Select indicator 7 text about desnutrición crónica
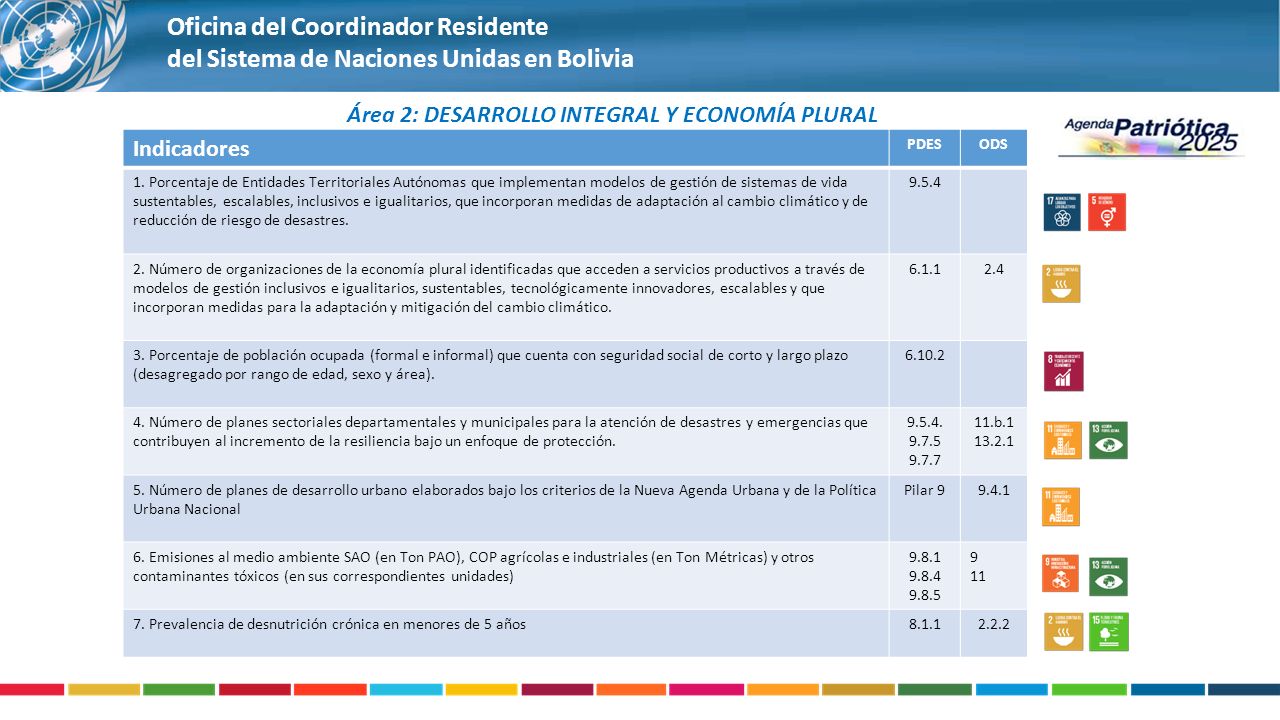 pos(329,624)
